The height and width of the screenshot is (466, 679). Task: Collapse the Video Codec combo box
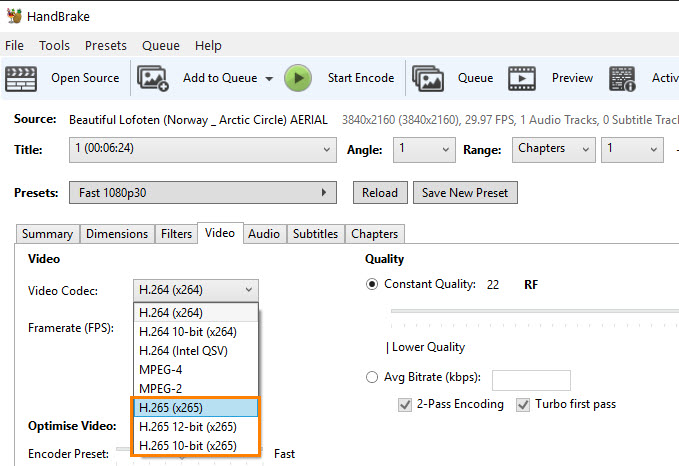click(196, 290)
